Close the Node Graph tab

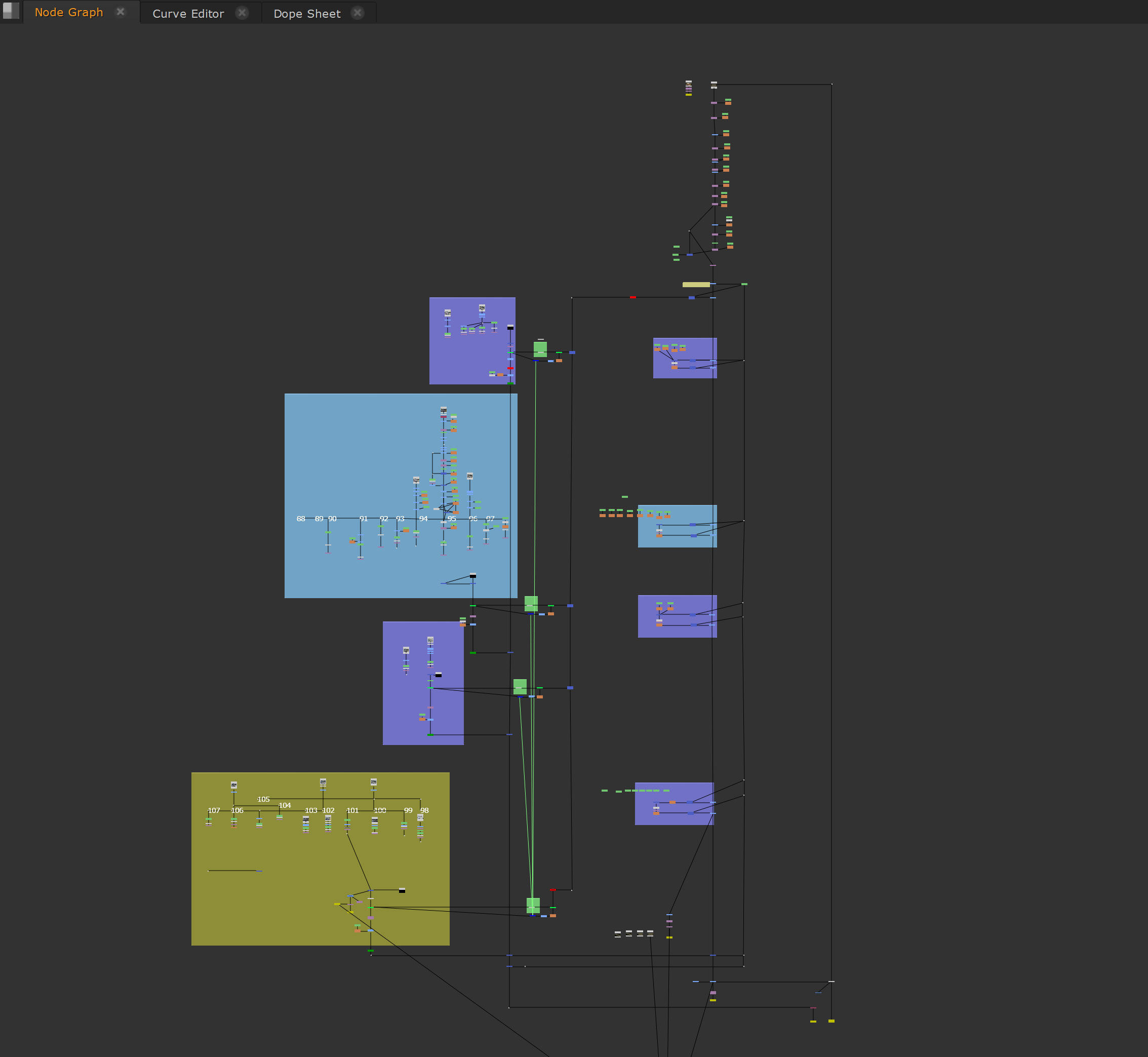tap(120, 12)
